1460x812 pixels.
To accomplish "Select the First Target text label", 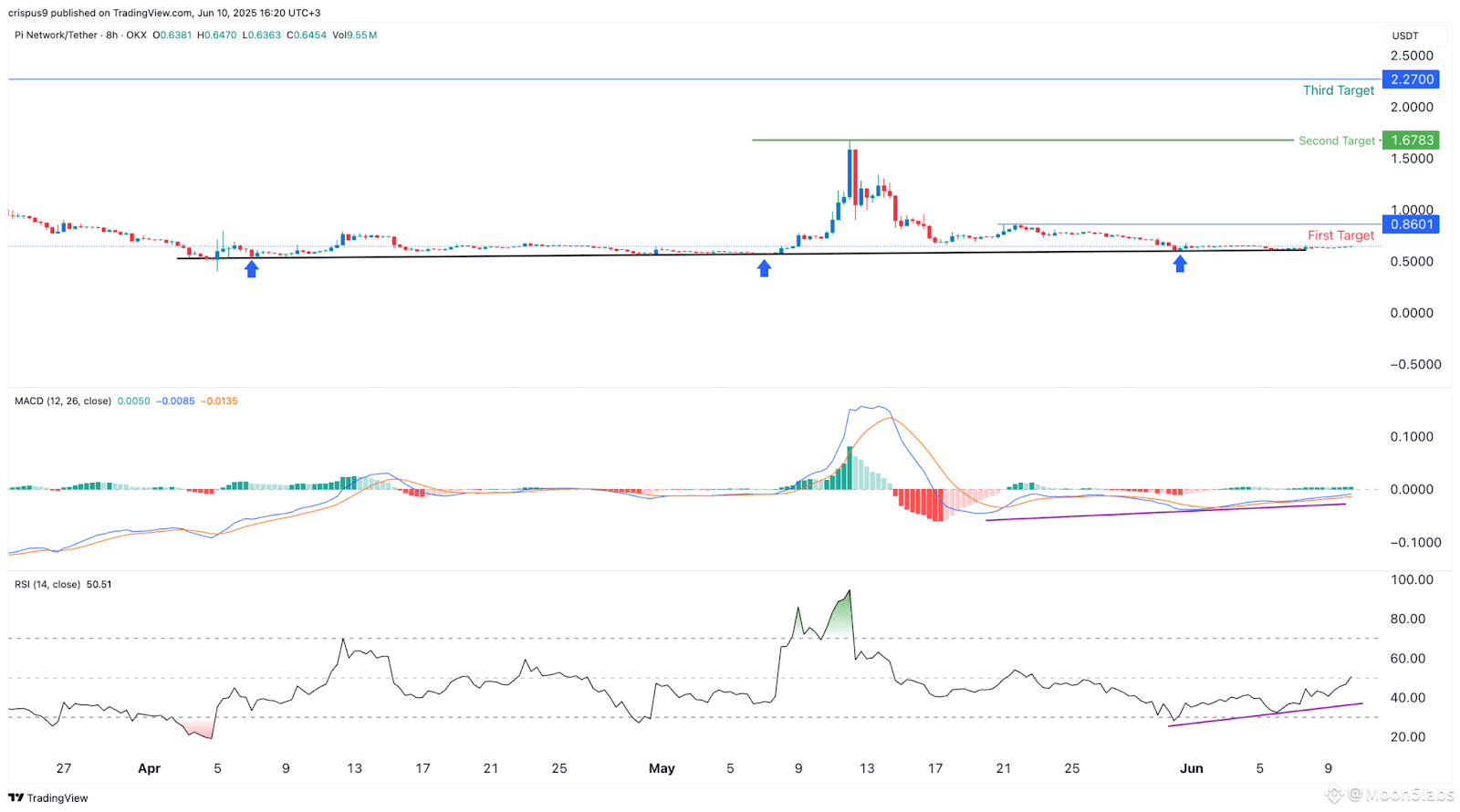I will point(1340,235).
